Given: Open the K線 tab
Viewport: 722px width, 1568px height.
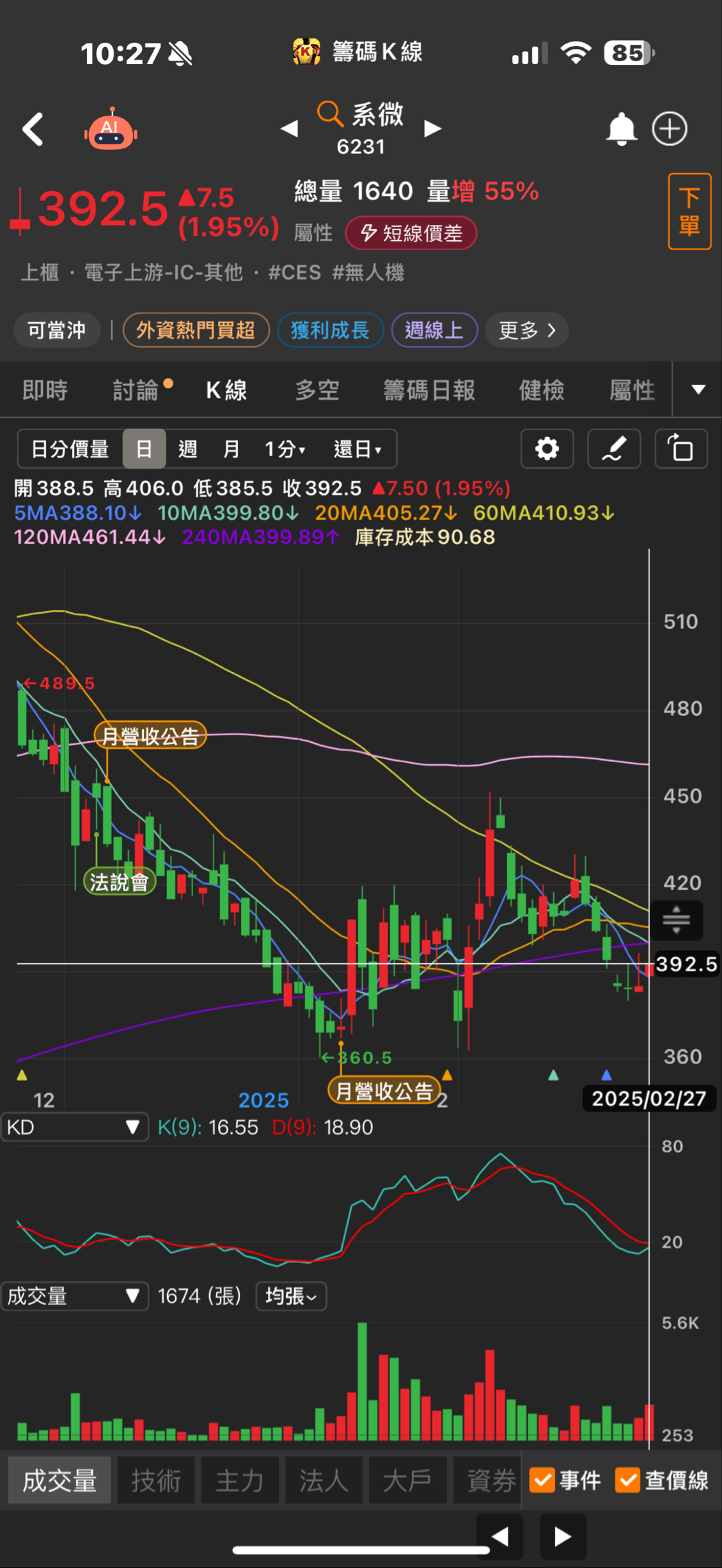Looking at the screenshot, I should (x=226, y=389).
